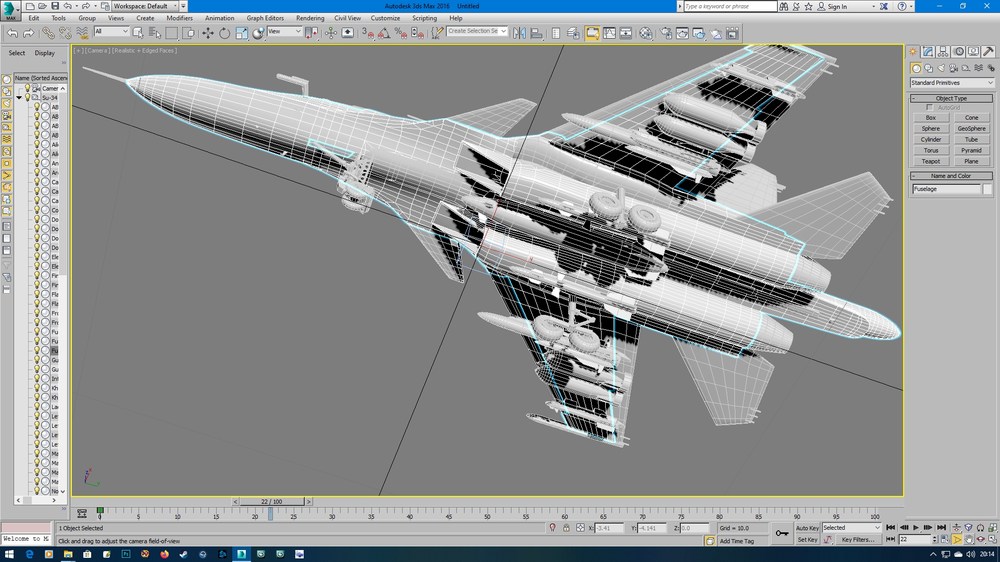1000x562 pixels.
Task: Click the Pan View hand icon
Action: (x=969, y=539)
